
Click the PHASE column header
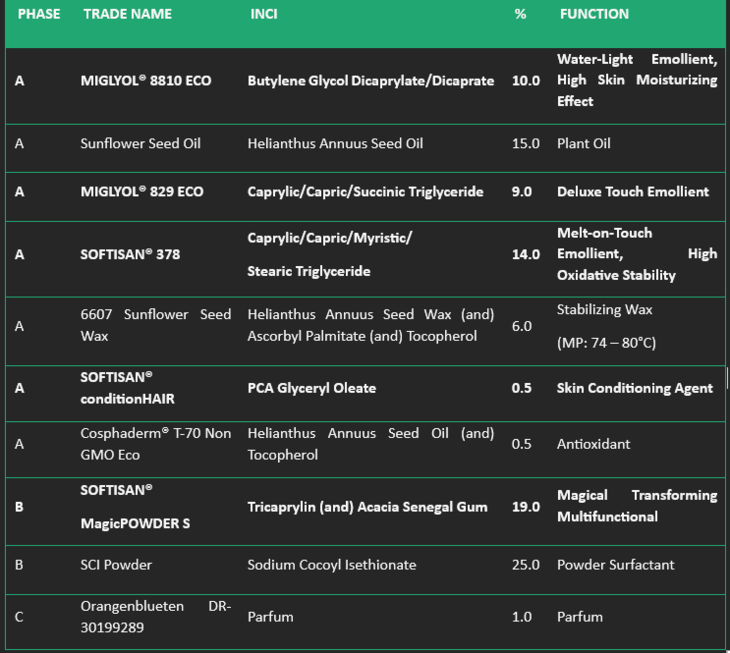39,14
